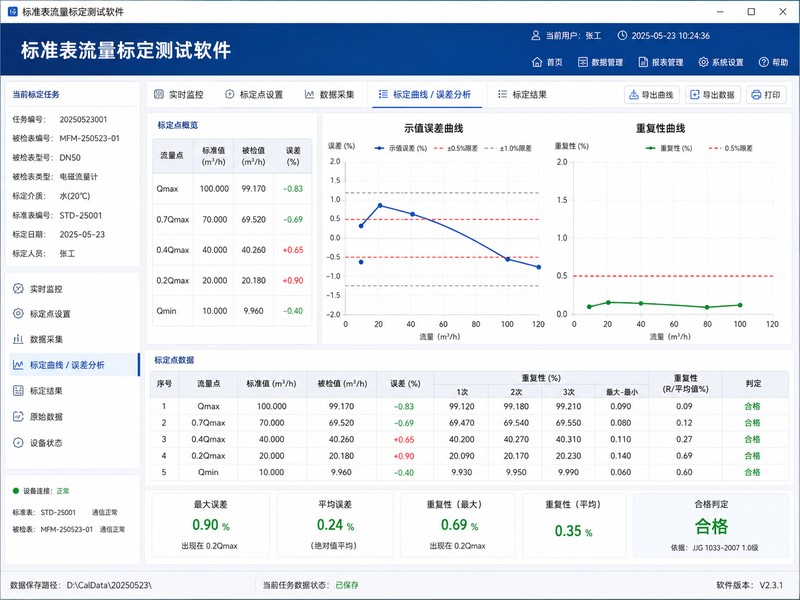Click the green 设备连接 status indicator
Image resolution: width=800 pixels, height=600 pixels.
click(x=15, y=491)
